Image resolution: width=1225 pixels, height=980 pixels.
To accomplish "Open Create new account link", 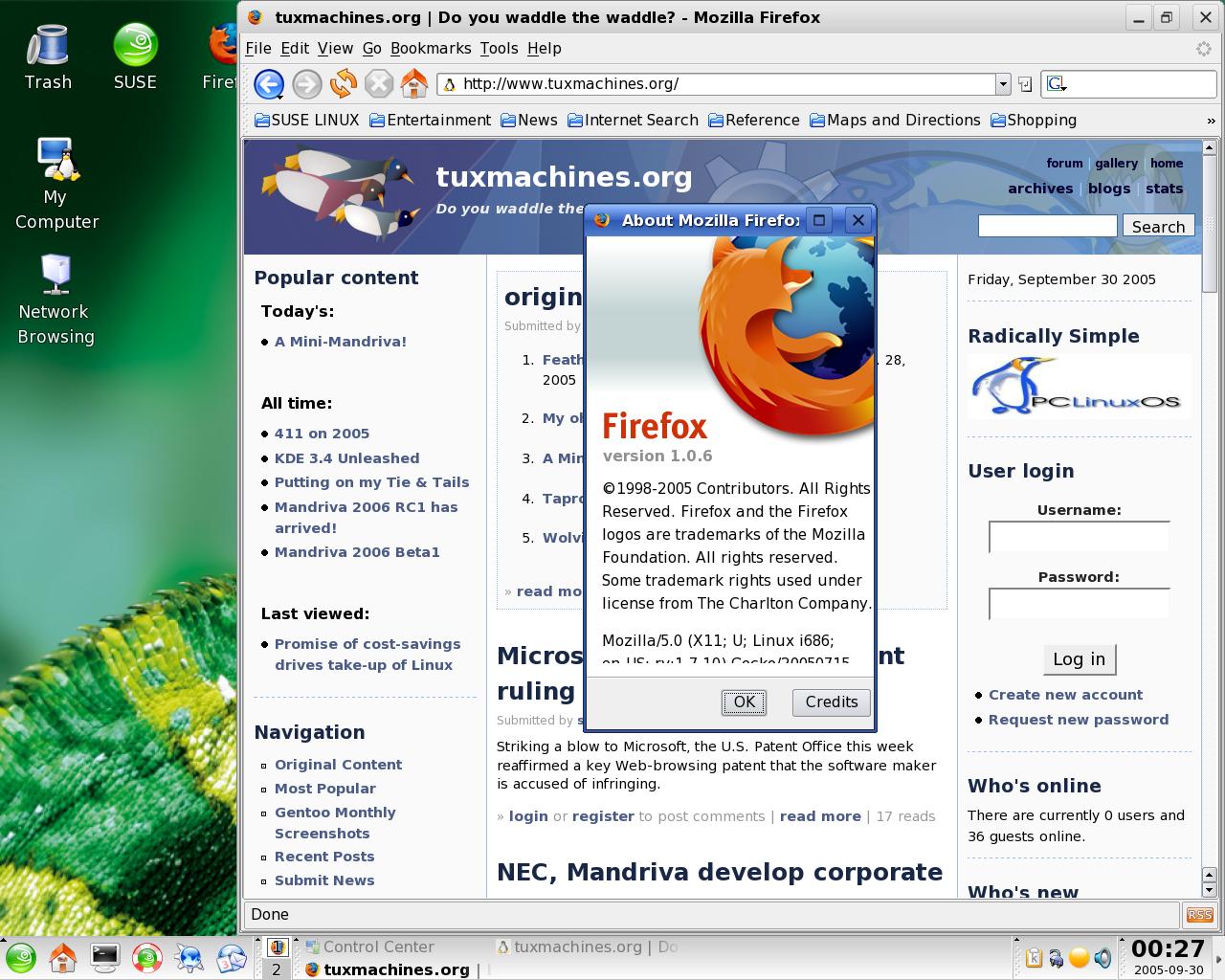I will coord(1065,695).
